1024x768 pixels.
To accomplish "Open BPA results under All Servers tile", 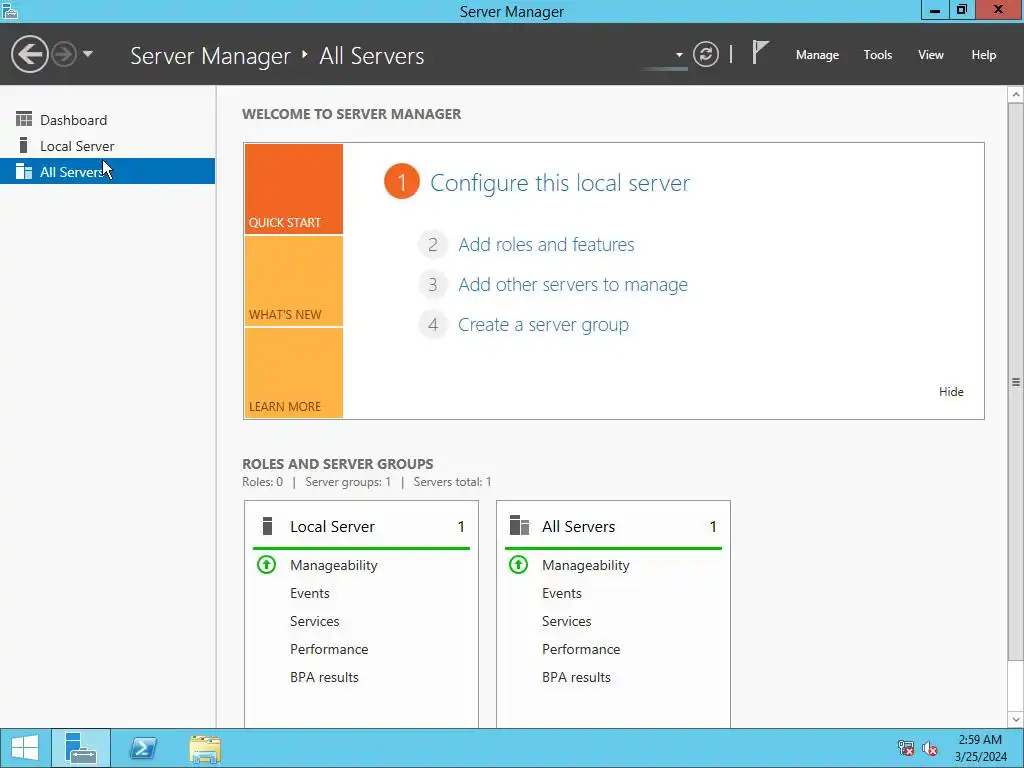I will [577, 677].
